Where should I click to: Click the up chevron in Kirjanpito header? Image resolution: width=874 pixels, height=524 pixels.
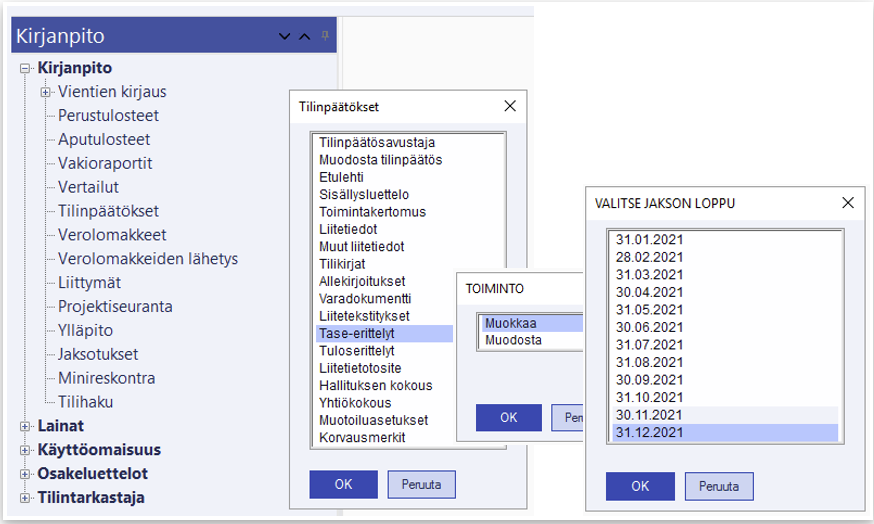[305, 38]
